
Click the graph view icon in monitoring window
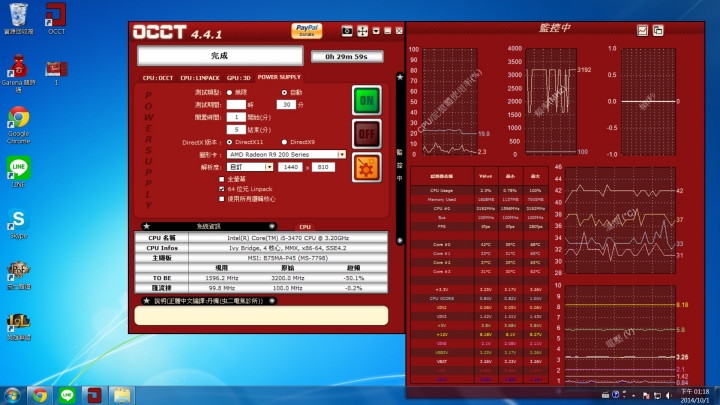(642, 31)
